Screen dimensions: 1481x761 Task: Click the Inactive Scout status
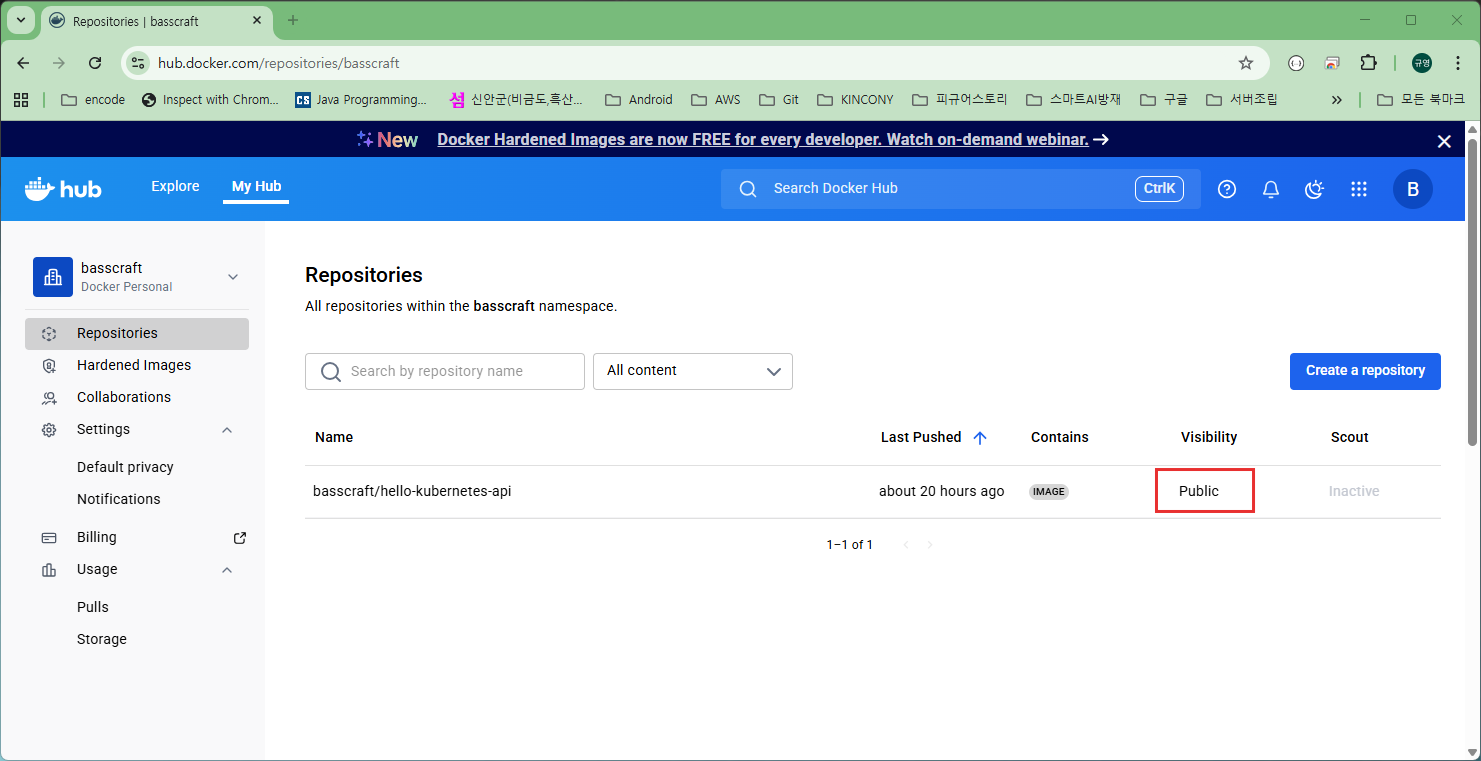1354,492
